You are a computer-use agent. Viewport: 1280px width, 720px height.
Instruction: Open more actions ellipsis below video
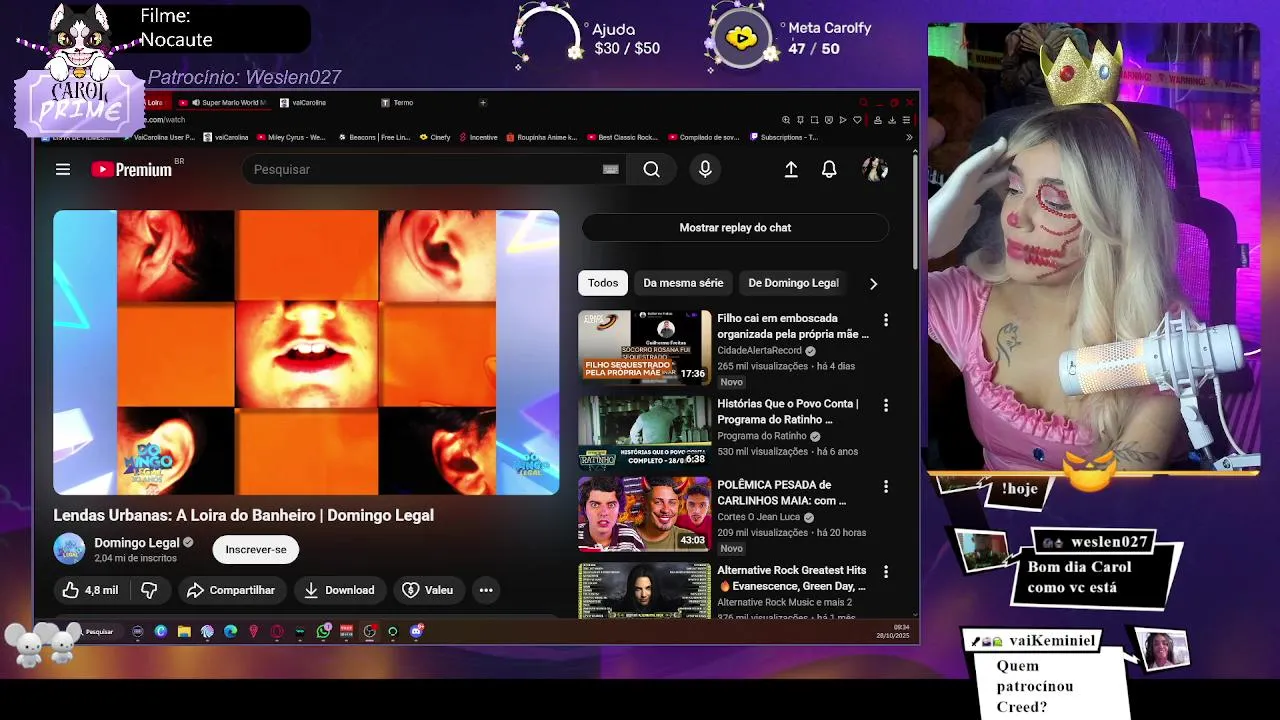[486, 590]
